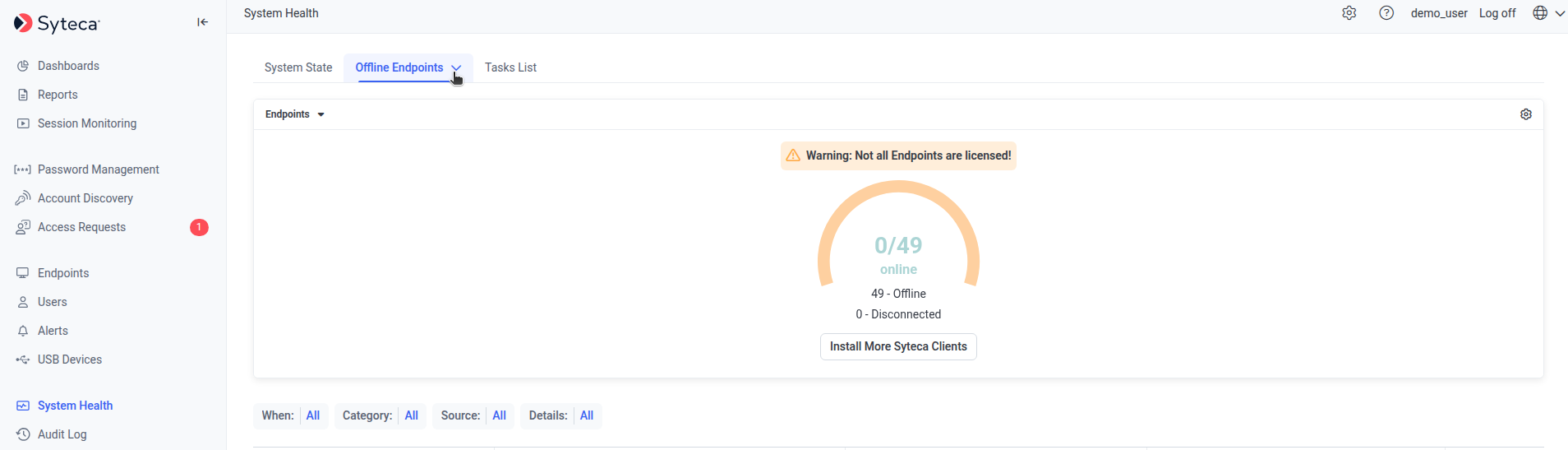Select the Offline Endpoints tab
The image size is (1568, 450).
[x=399, y=67]
